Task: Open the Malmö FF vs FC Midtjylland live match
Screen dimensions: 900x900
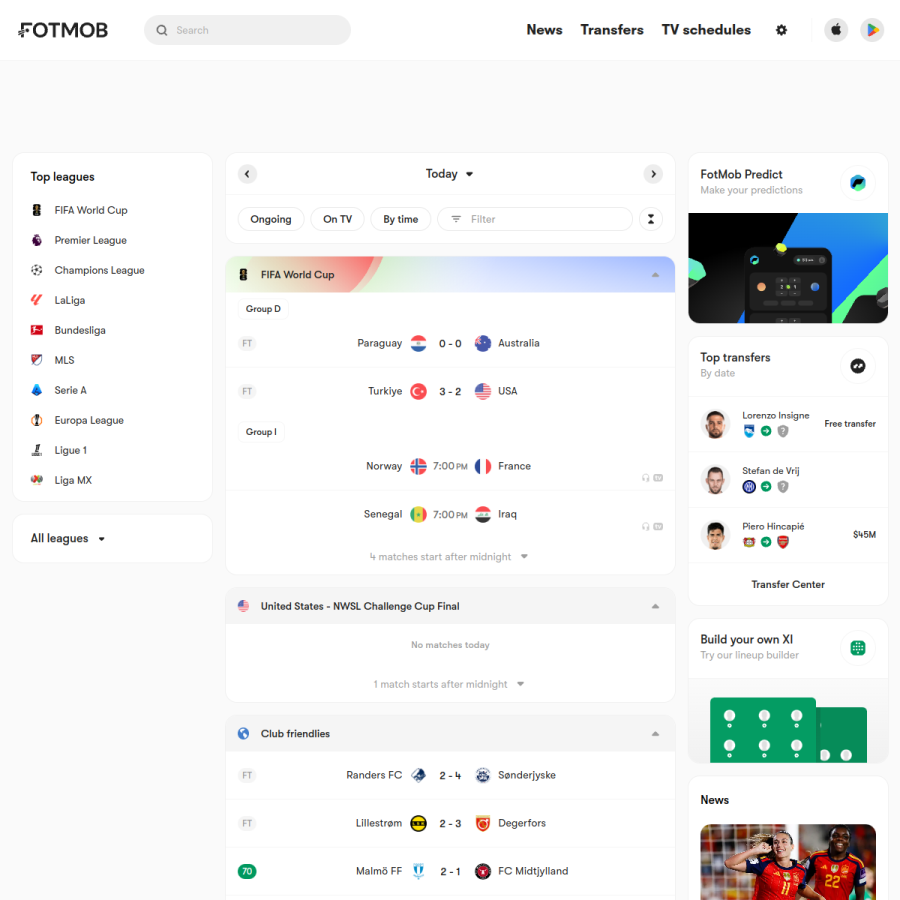Action: click(x=450, y=871)
